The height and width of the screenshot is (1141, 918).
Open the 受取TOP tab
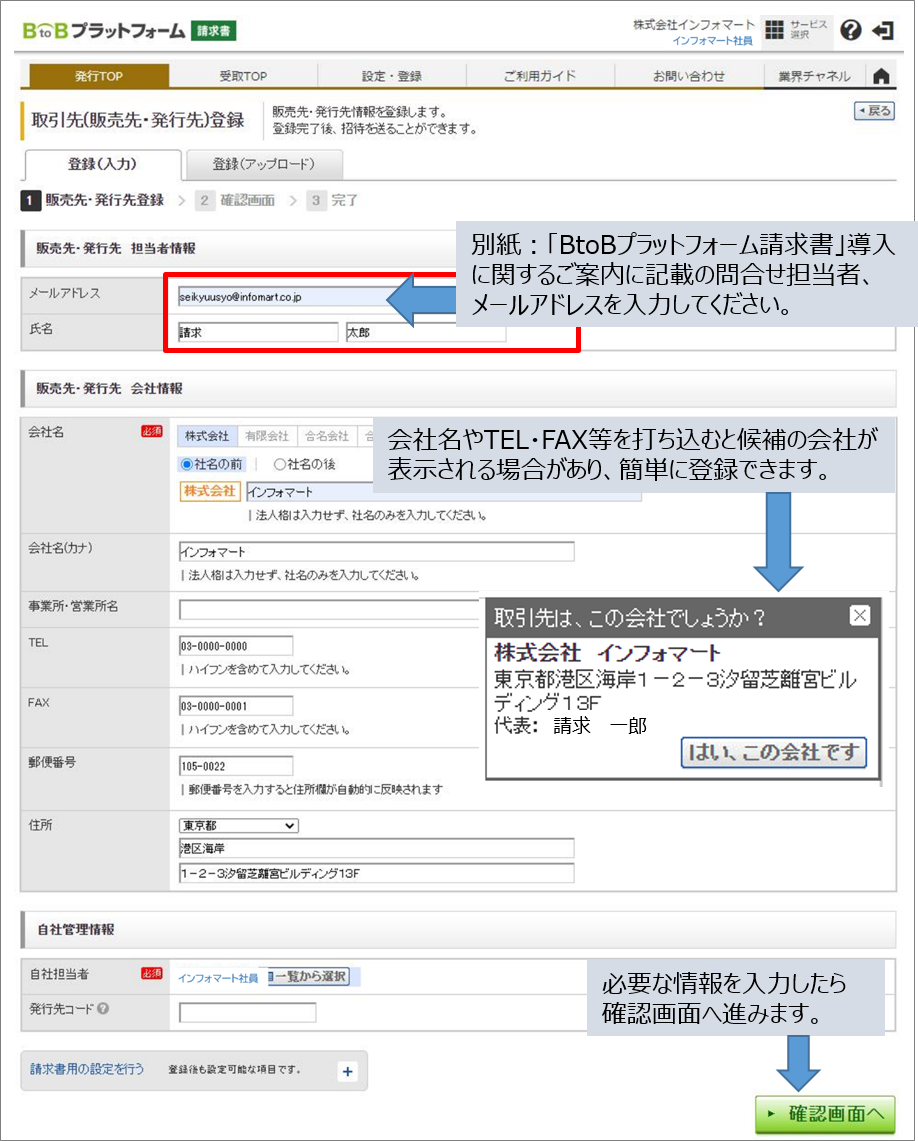point(244,76)
